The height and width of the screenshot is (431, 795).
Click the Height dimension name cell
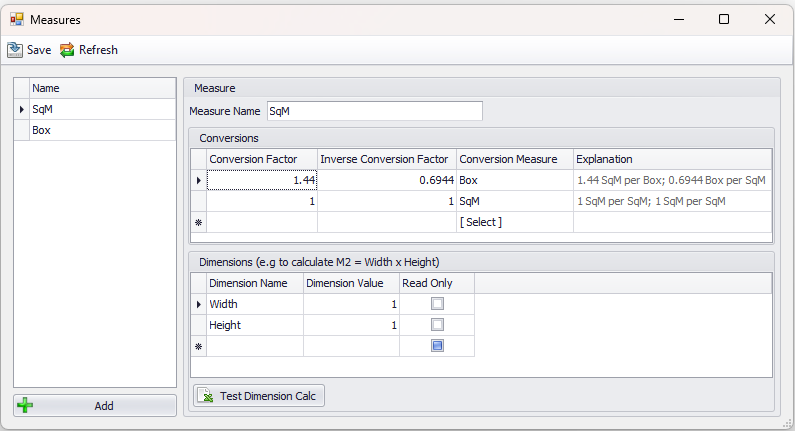coord(255,325)
